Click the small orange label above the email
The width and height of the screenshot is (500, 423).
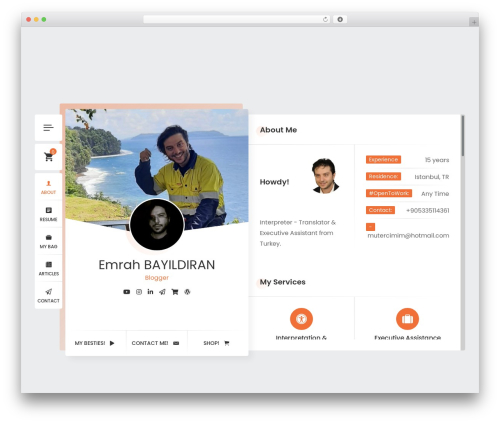[x=370, y=227]
